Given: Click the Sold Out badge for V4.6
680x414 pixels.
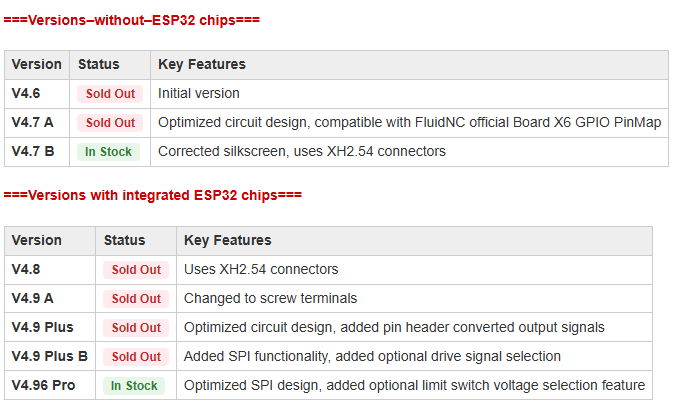Looking at the screenshot, I should pos(110,94).
